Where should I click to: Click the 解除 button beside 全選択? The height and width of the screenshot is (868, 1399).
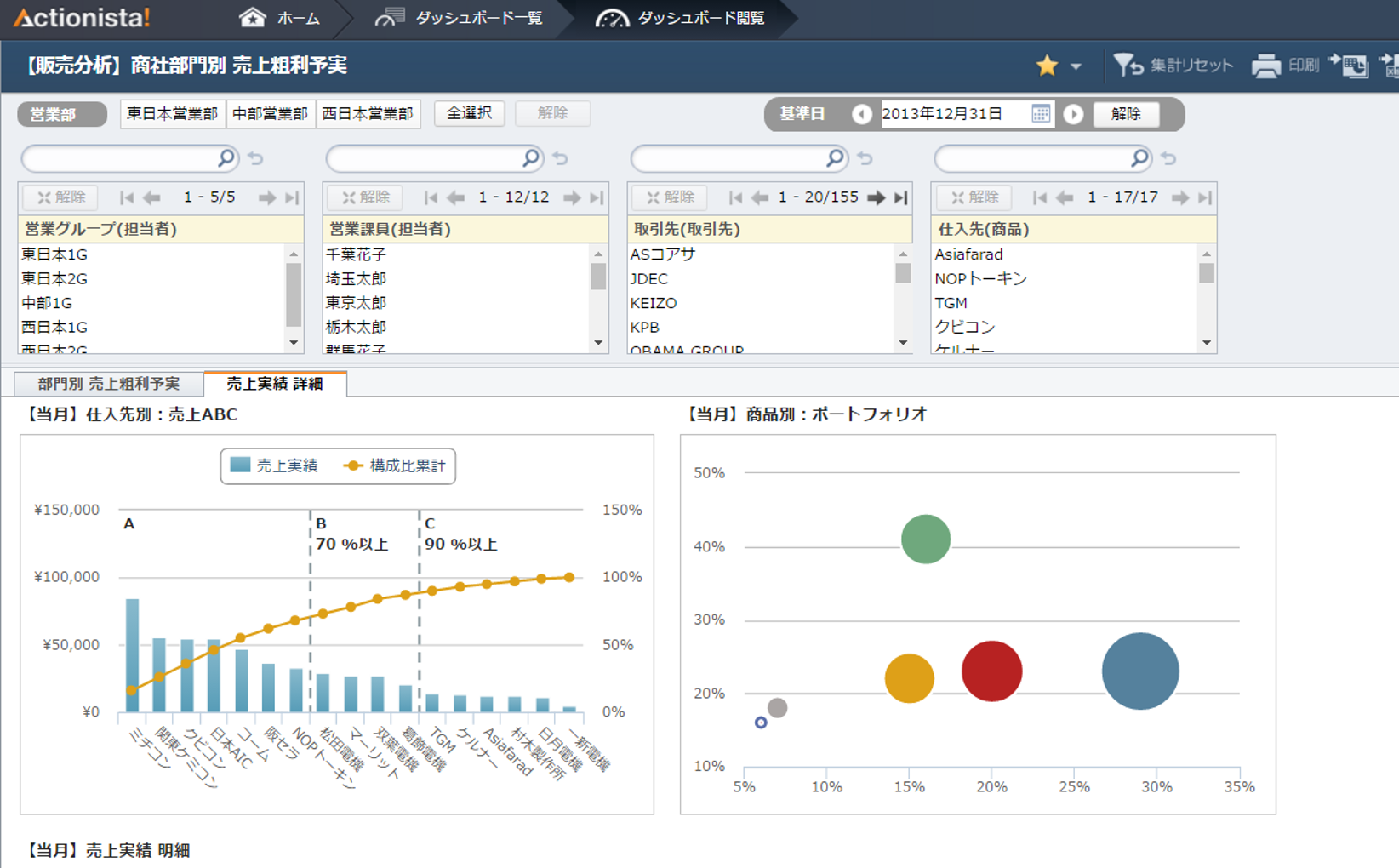553,113
